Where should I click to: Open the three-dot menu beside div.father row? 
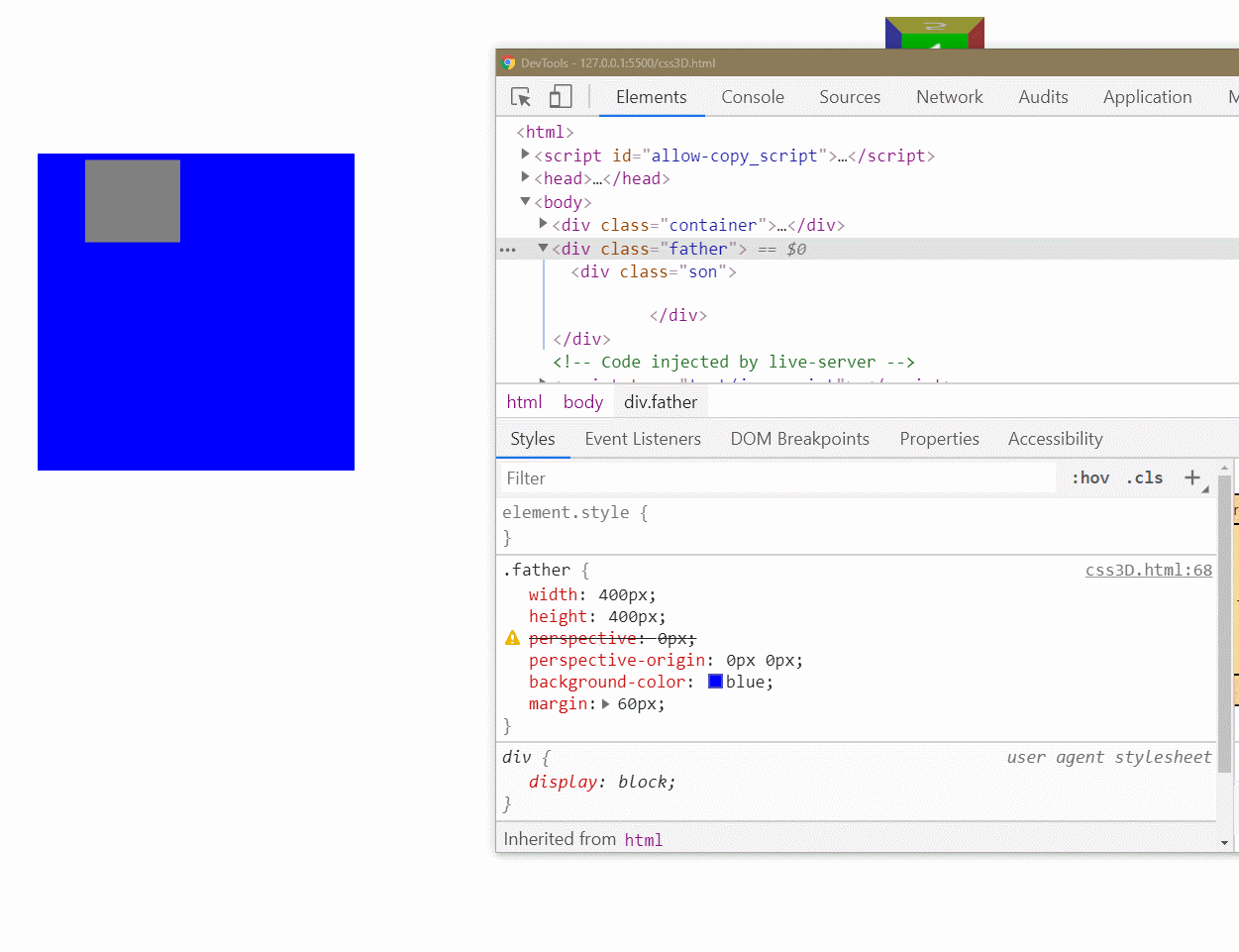pyautogui.click(x=508, y=250)
